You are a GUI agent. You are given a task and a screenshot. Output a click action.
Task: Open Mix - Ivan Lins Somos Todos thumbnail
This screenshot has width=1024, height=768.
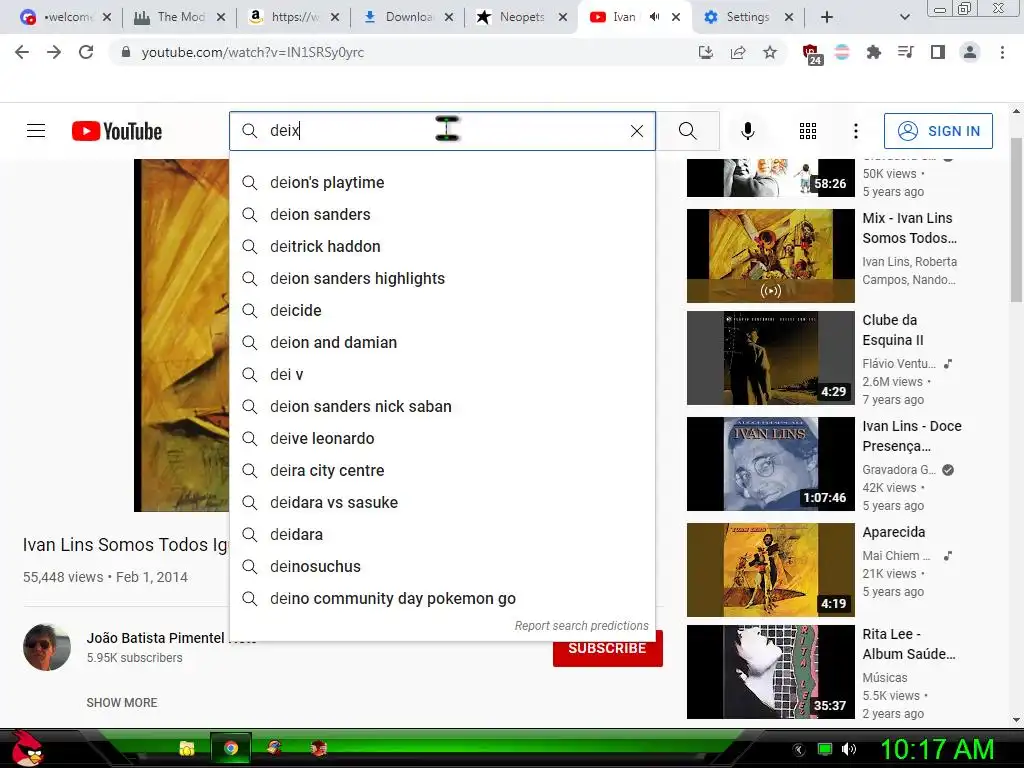tap(771, 256)
